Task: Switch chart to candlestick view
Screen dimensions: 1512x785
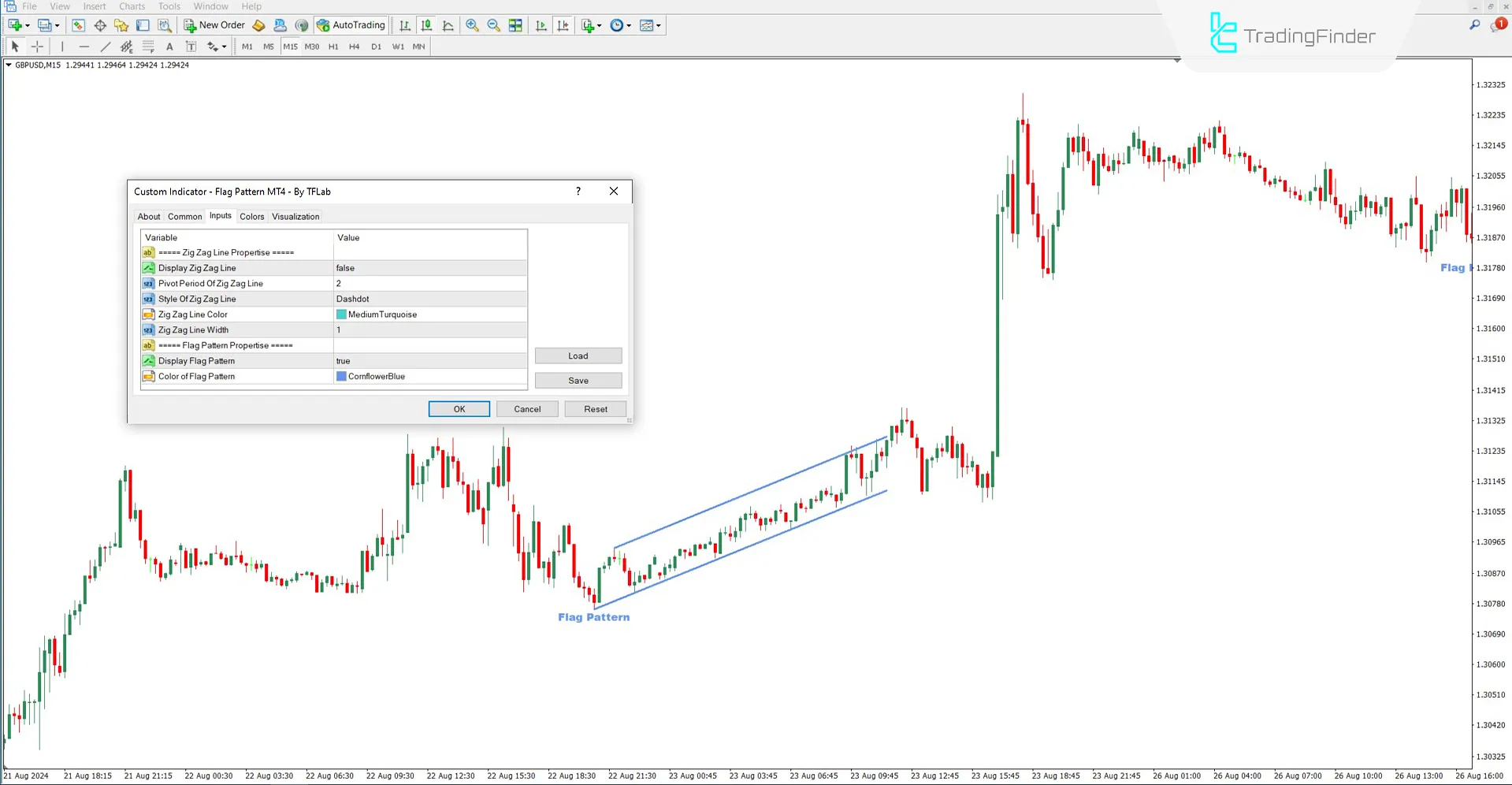Action: (425, 24)
